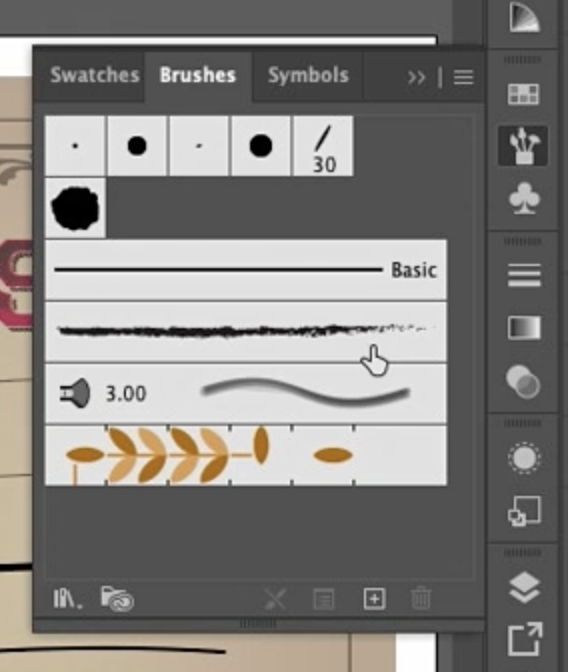Choose the third small oval brush
The width and height of the screenshot is (568, 672).
click(x=198, y=146)
